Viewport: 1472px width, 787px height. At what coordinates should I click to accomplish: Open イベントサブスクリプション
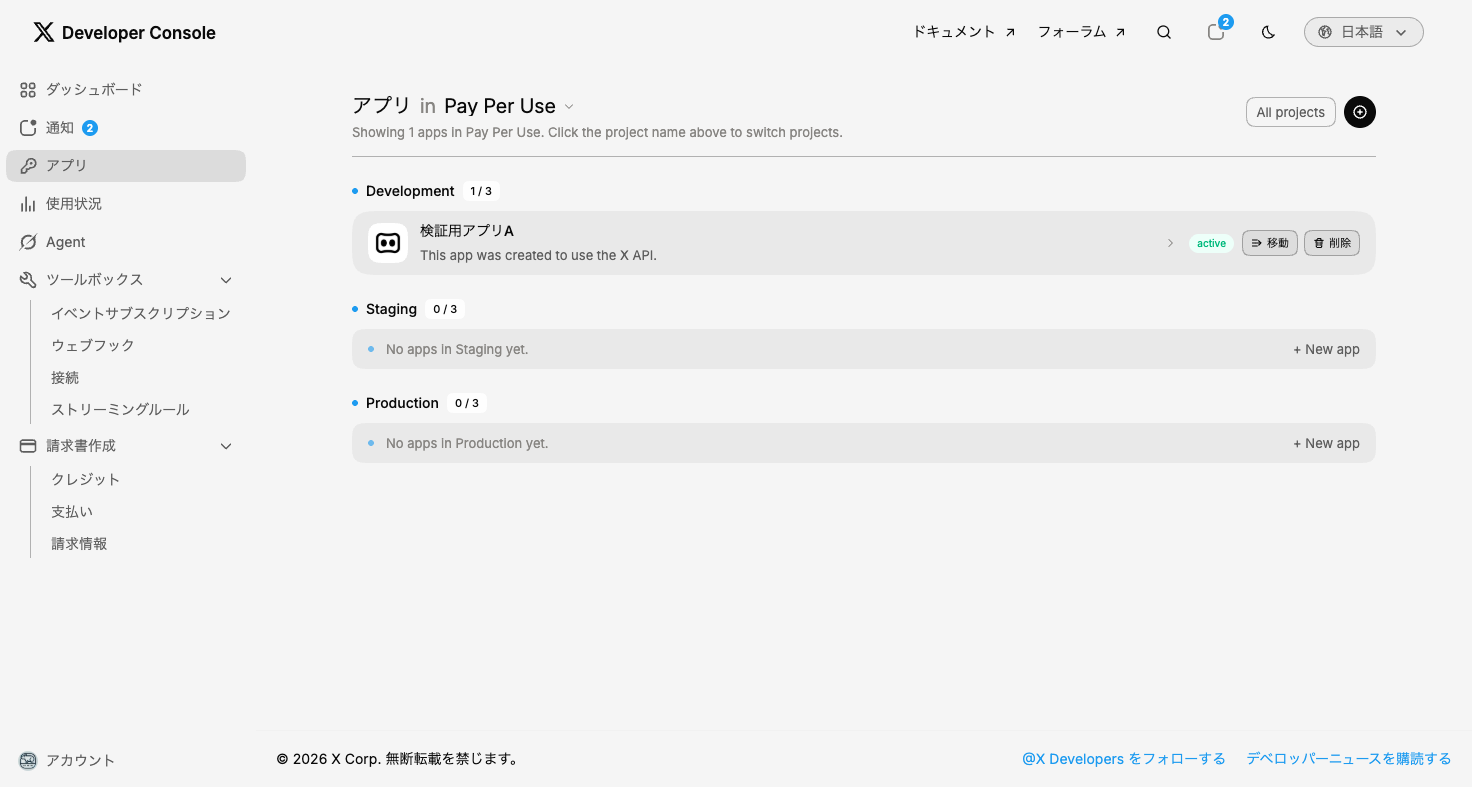141,313
